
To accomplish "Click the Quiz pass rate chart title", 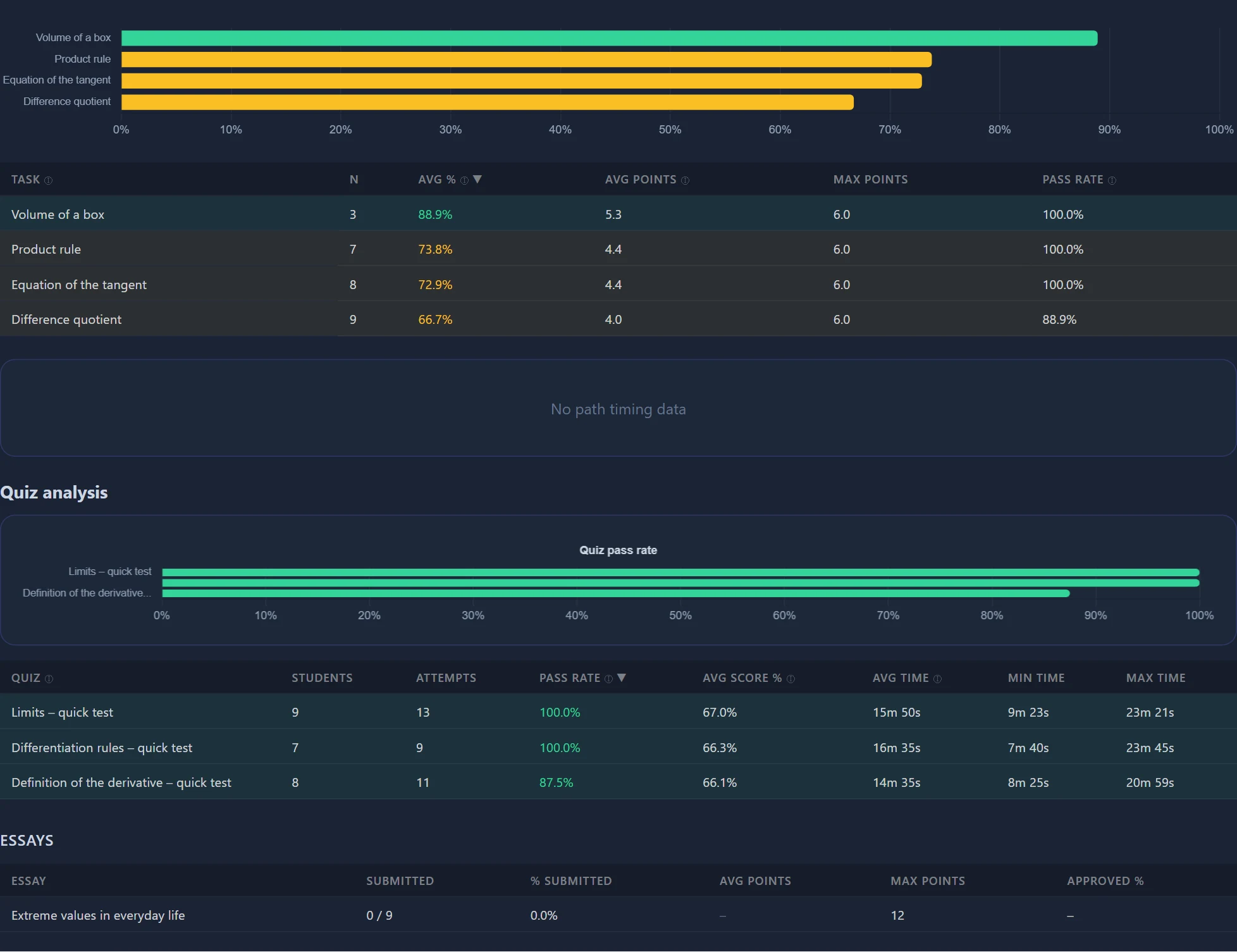I will click(x=618, y=550).
